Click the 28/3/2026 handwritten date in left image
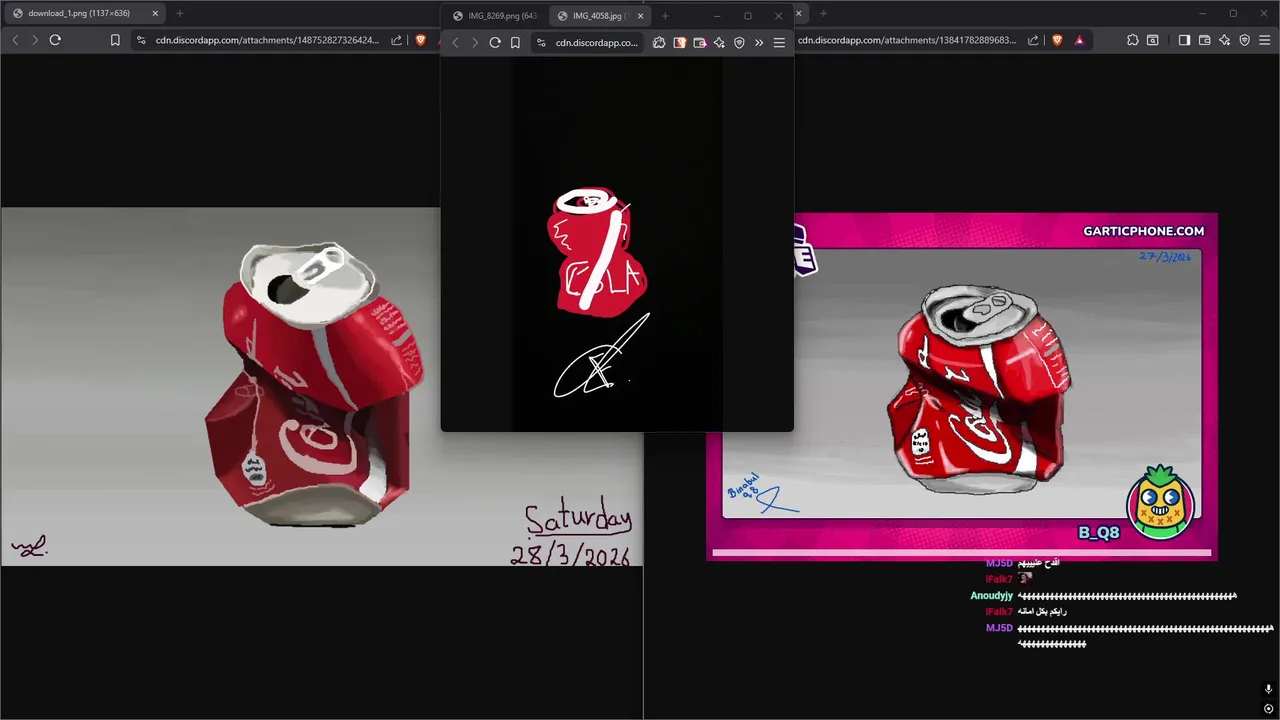Screen dimensions: 1280x720 pyautogui.click(x=570, y=555)
